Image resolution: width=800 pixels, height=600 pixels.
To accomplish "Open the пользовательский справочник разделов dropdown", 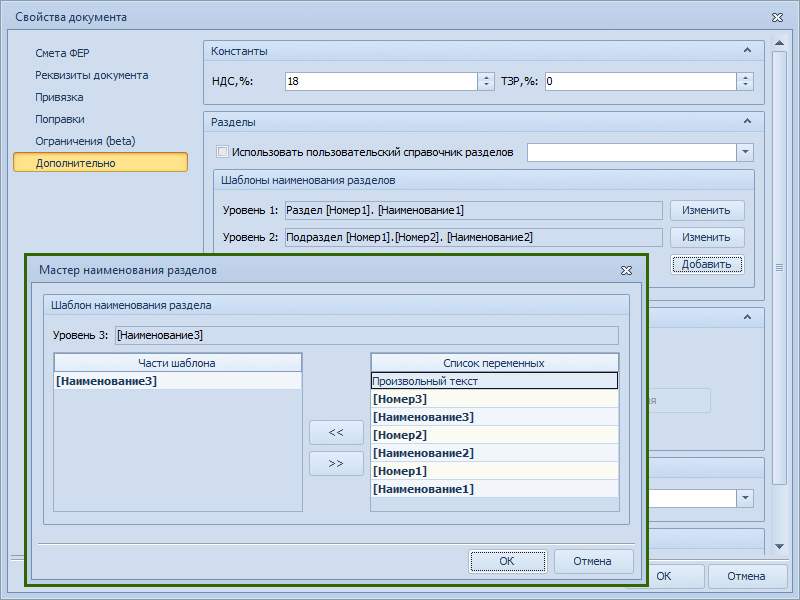I will (745, 152).
